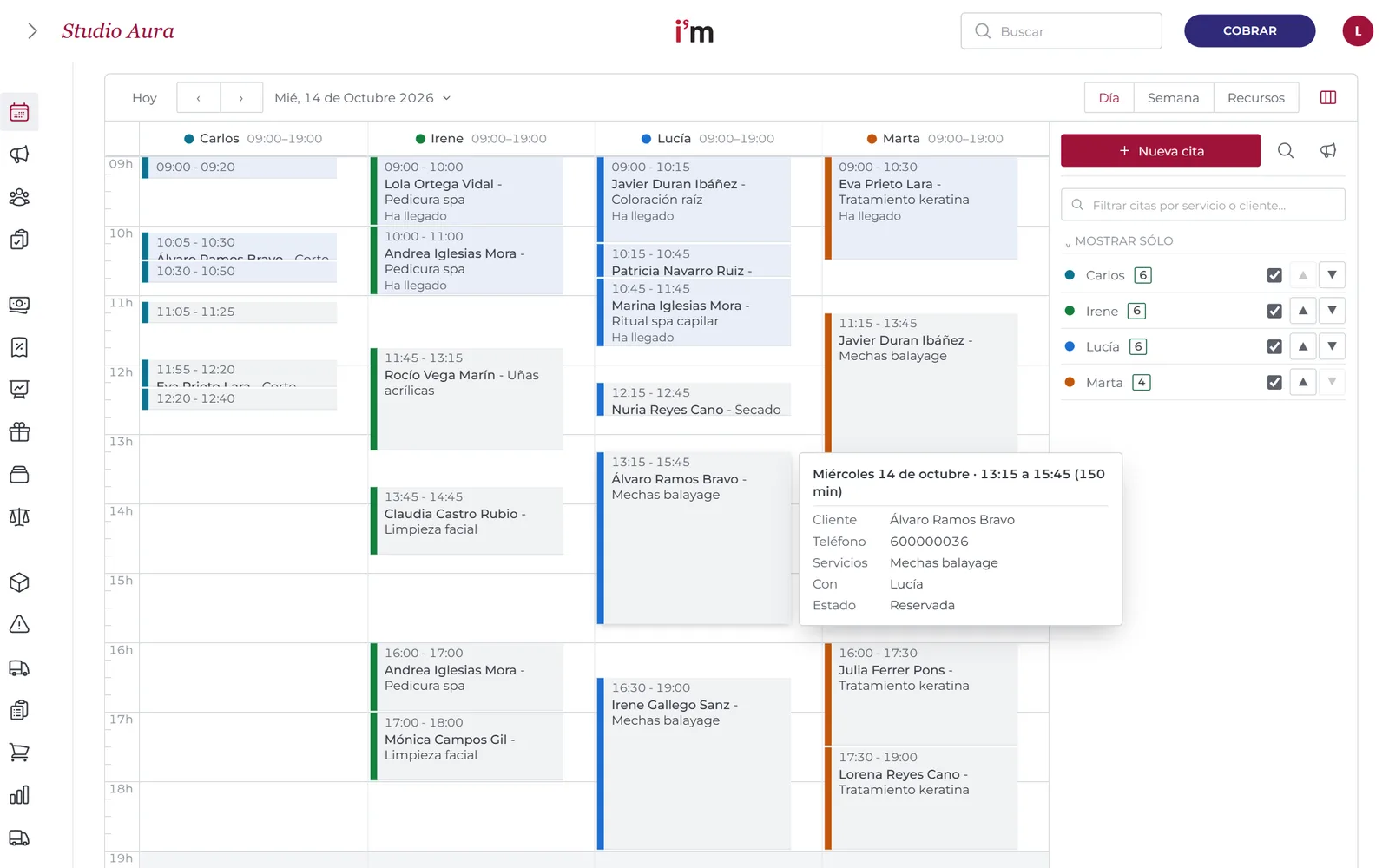Move Marta up in the order

[x=1303, y=382]
